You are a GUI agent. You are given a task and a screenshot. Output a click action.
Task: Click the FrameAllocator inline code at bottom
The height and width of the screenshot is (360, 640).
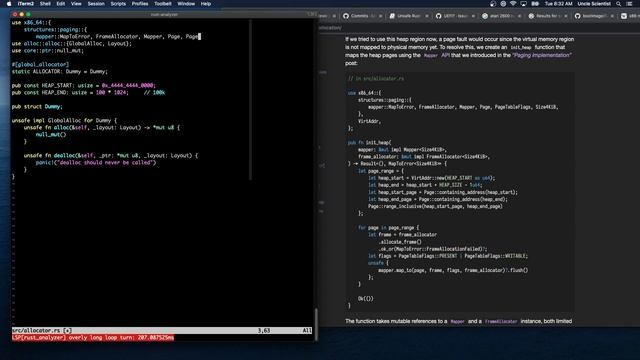(501, 322)
